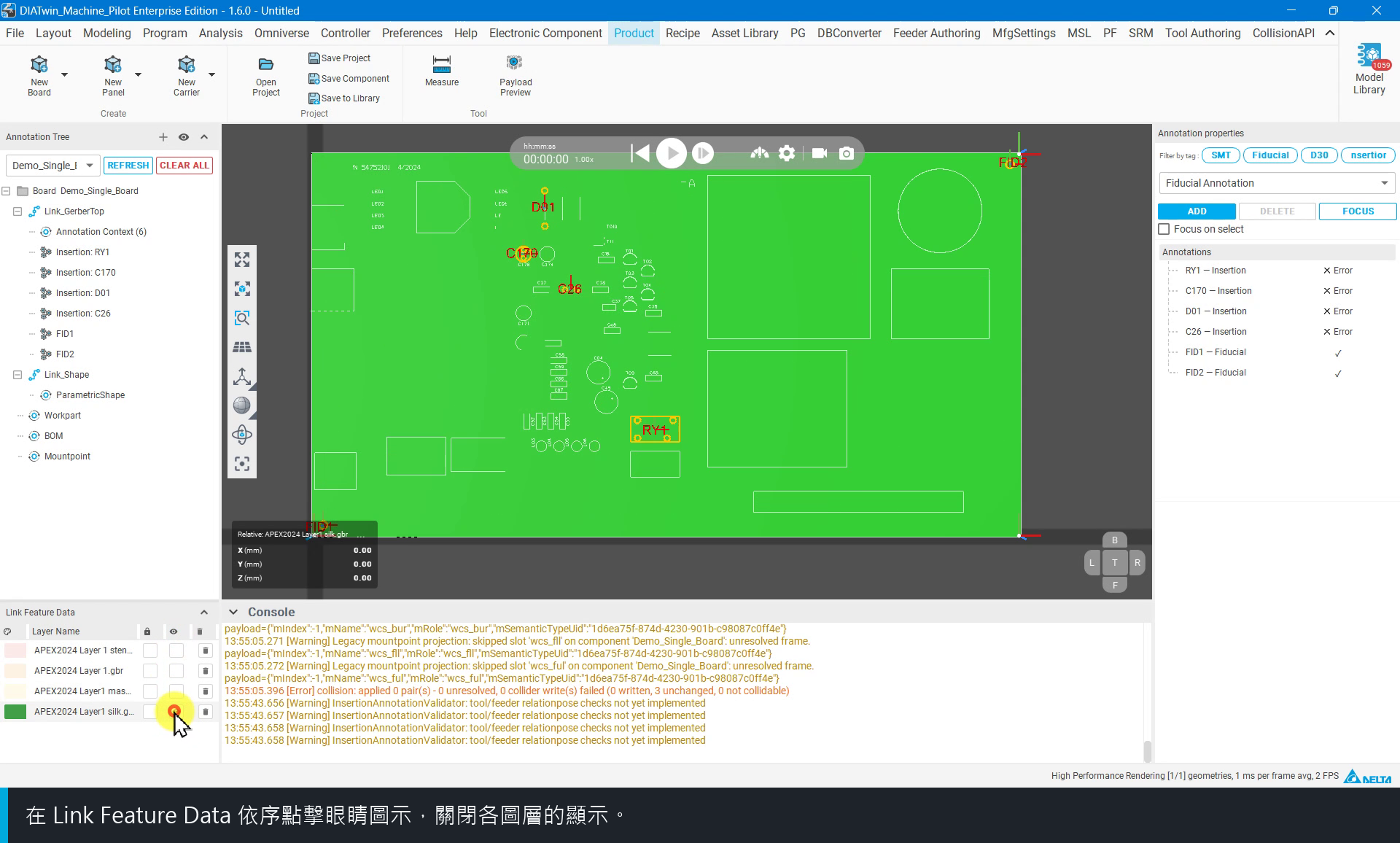Open the New Panel dropdown arrow
This screenshot has height=843, width=1400.
coord(138,75)
